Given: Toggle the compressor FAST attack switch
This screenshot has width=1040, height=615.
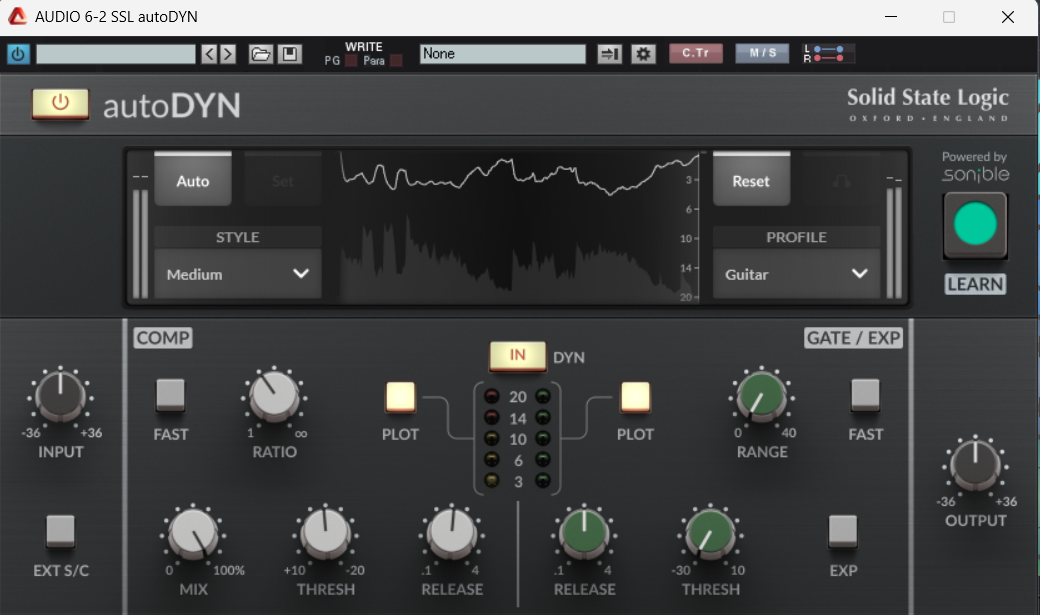Looking at the screenshot, I should click(x=170, y=395).
